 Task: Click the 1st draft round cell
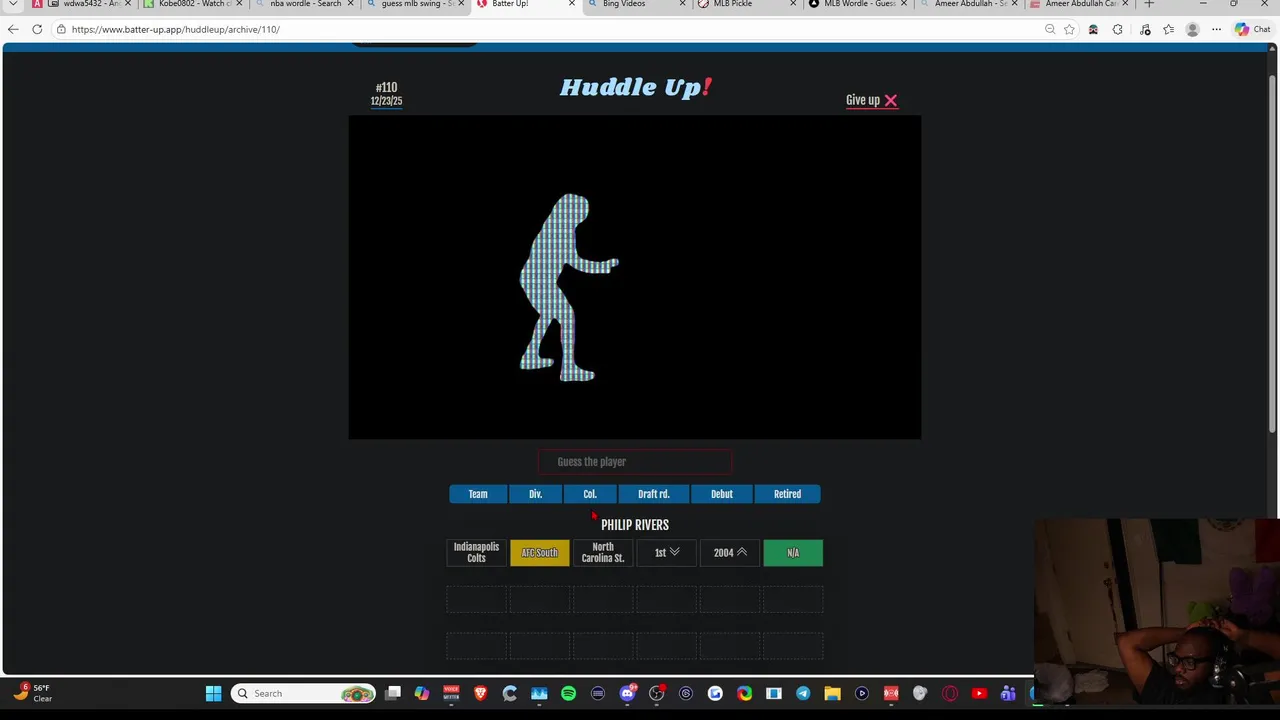[x=666, y=553]
